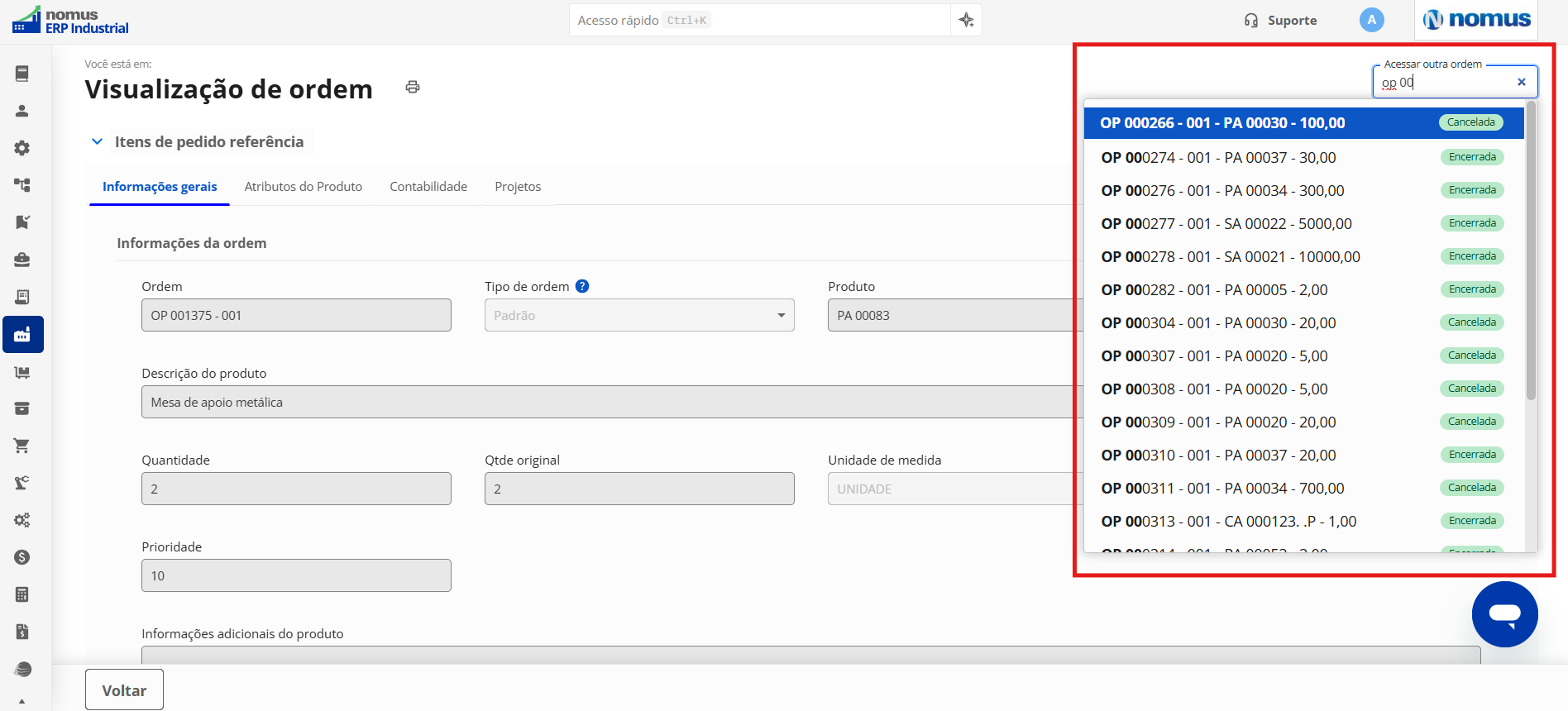
Task: Click the Qtde original field
Action: (x=639, y=489)
